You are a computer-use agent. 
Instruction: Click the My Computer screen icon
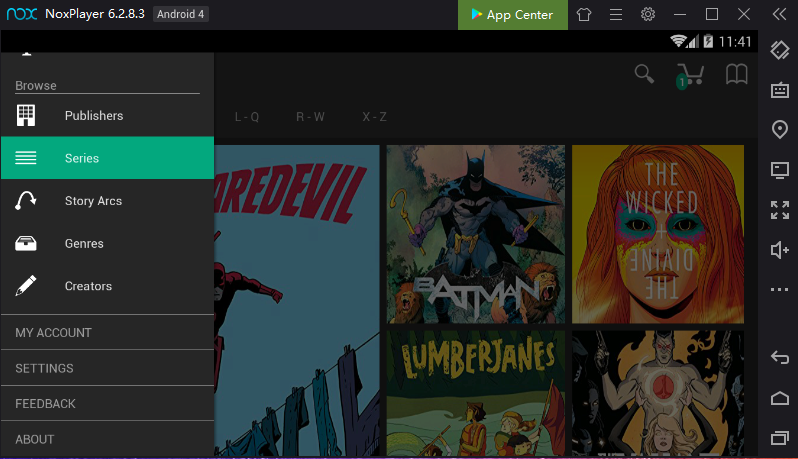779,169
